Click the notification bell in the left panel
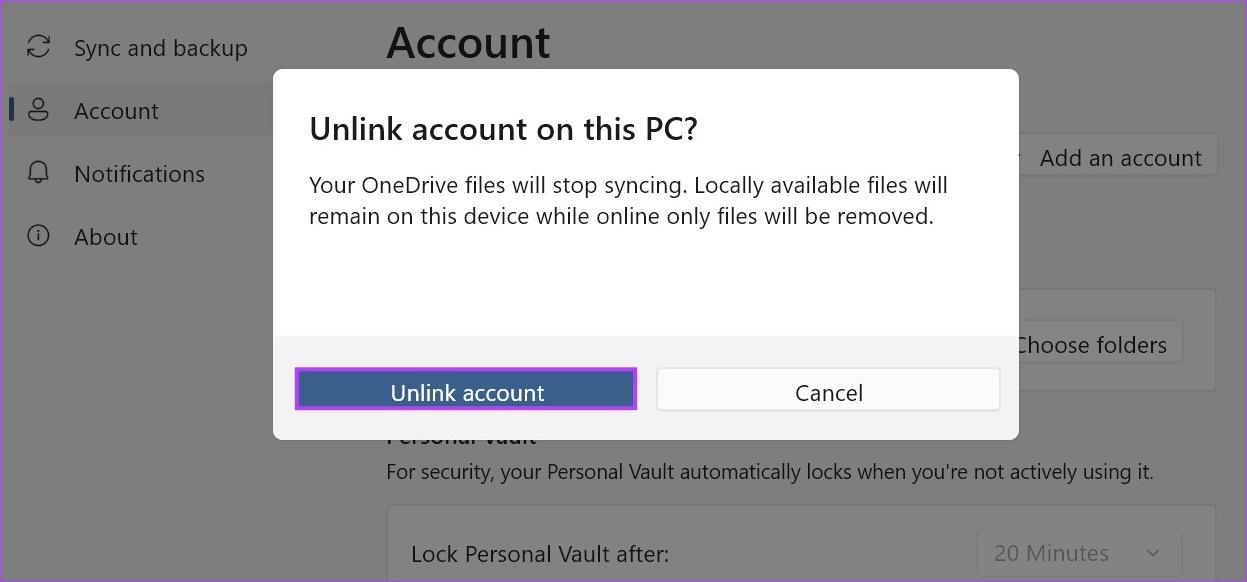Image resolution: width=1247 pixels, height=582 pixels. [38, 173]
